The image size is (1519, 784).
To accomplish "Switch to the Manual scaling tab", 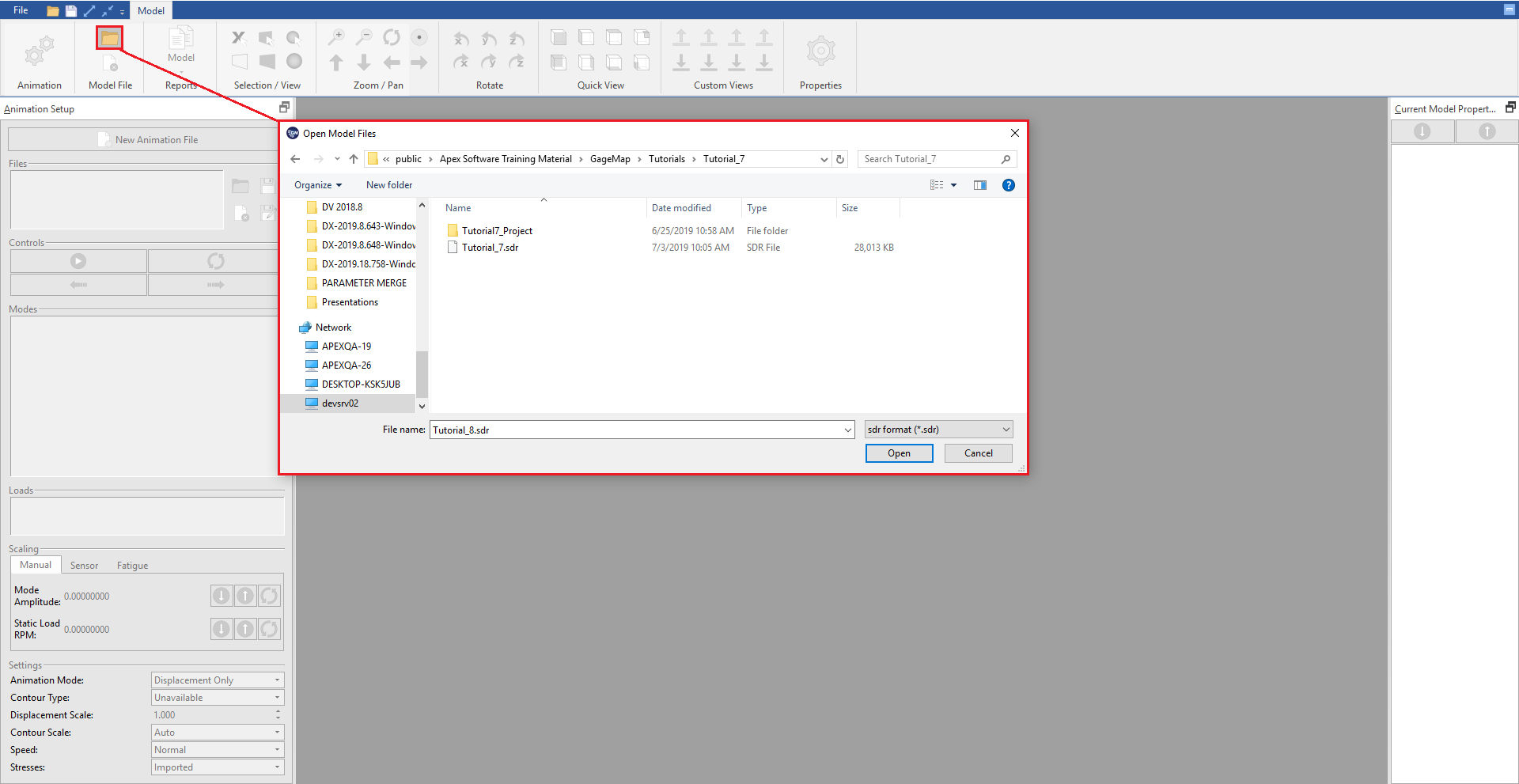I will click(36, 565).
